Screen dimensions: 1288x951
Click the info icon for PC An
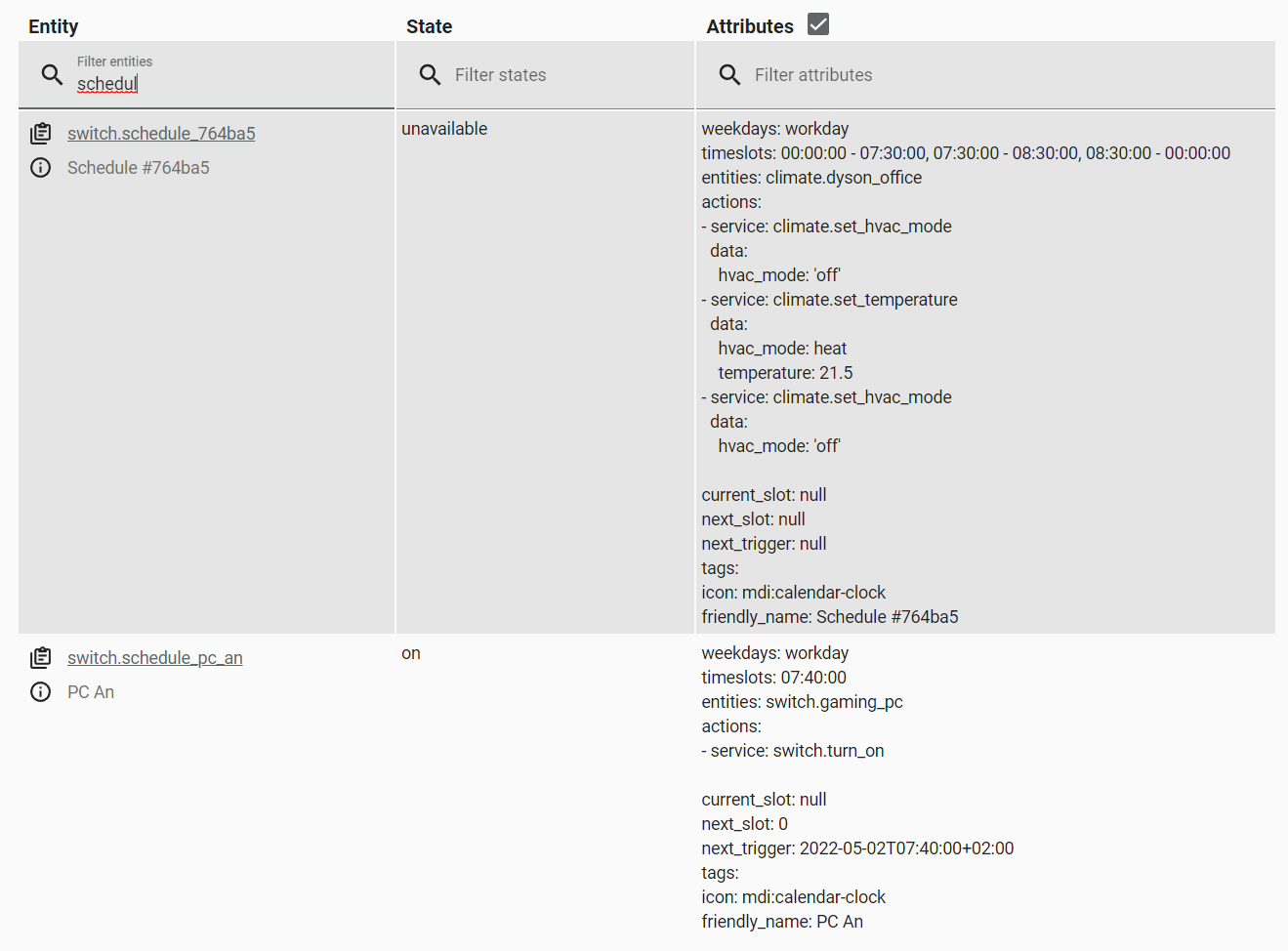pos(40,691)
